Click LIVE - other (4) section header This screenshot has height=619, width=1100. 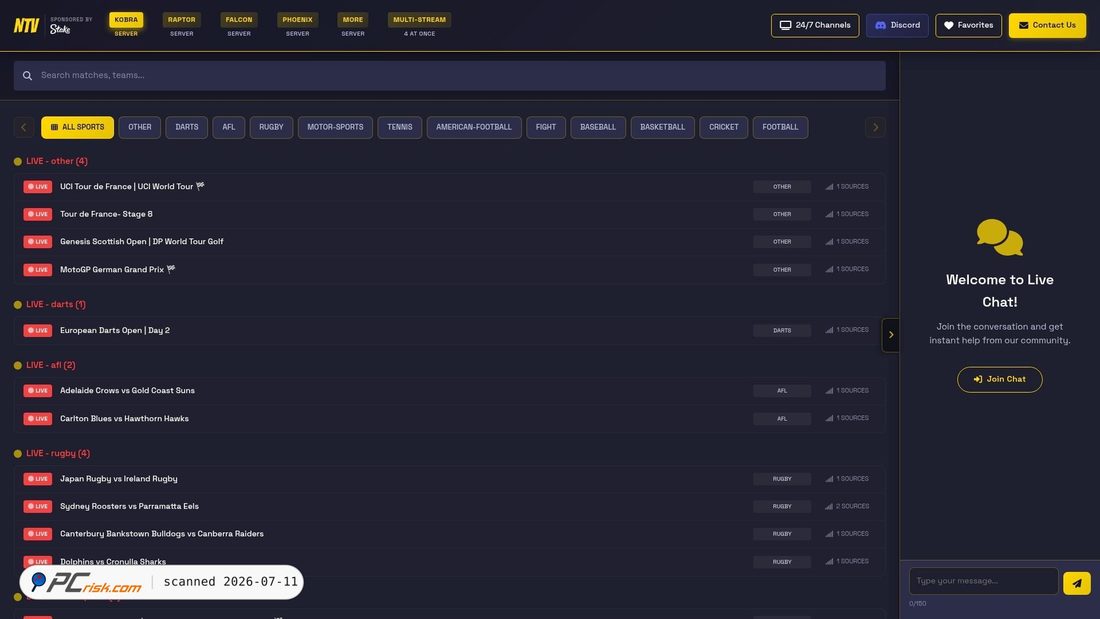57,161
